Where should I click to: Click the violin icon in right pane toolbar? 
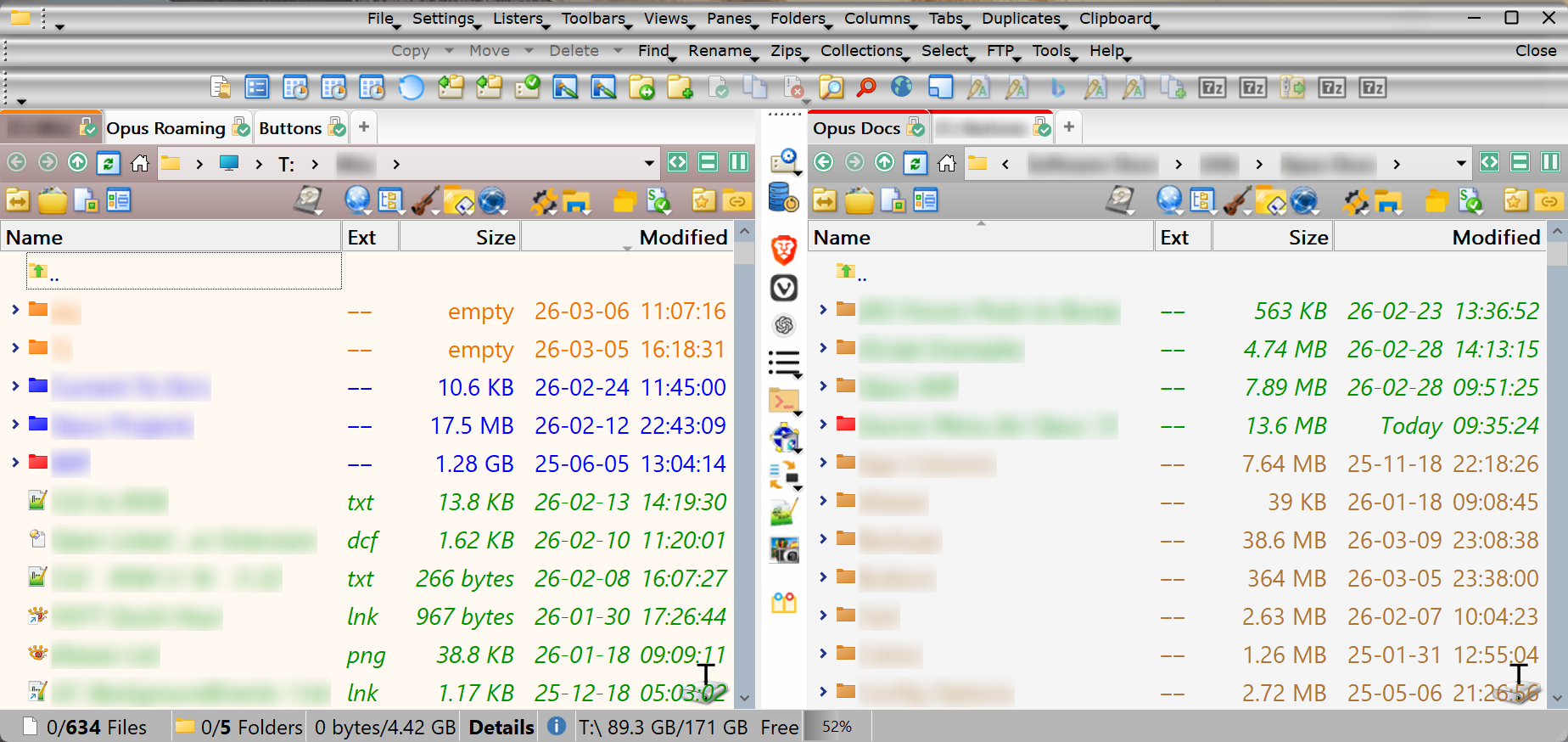[1236, 201]
